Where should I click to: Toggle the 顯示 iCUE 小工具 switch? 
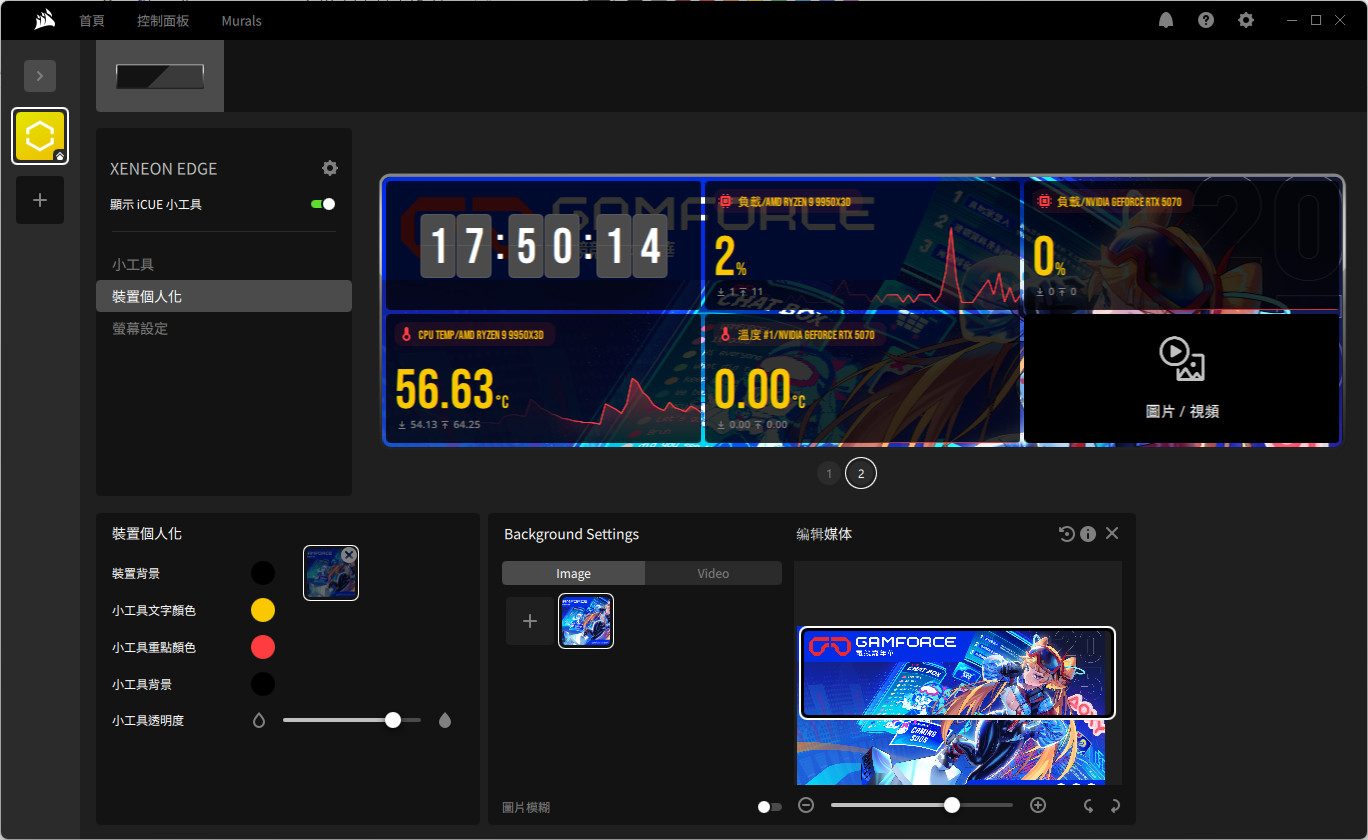(323, 204)
